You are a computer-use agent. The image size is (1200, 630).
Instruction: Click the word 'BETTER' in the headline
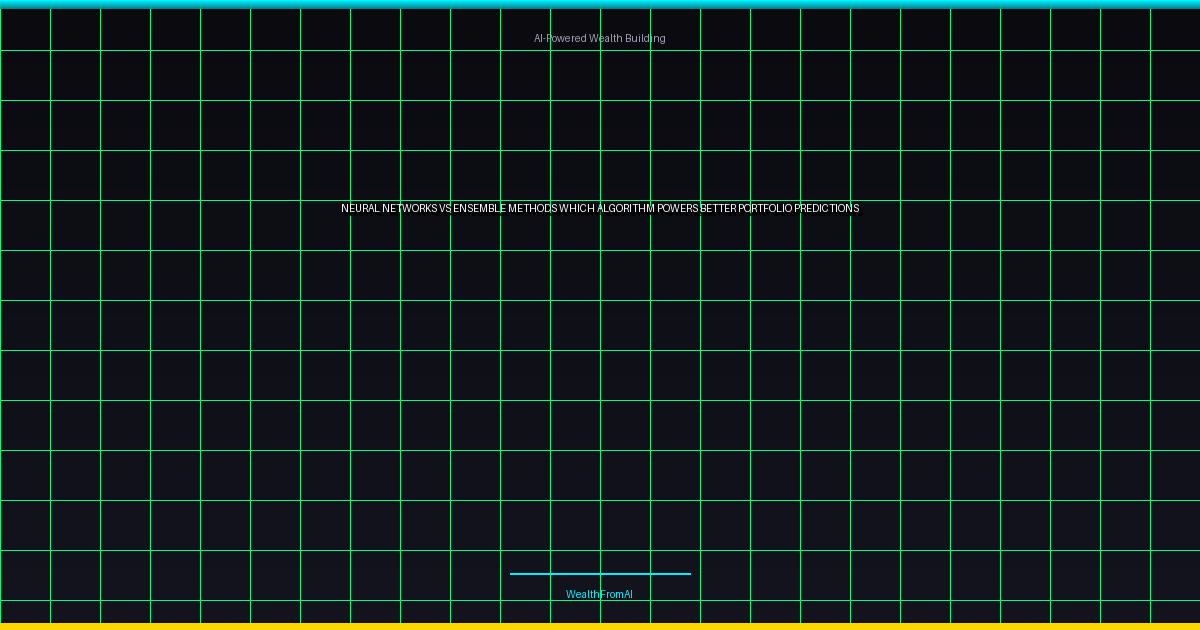[718, 209]
